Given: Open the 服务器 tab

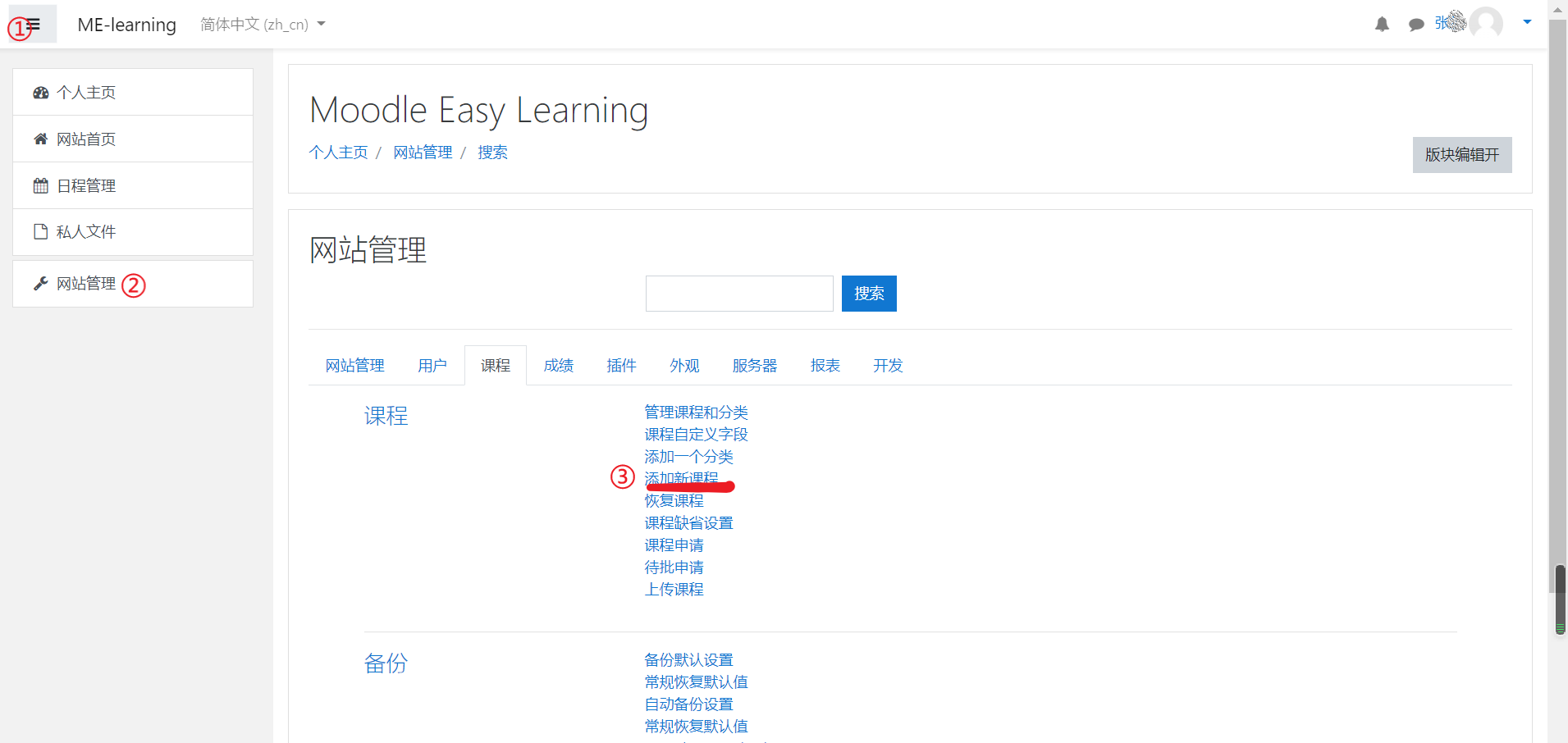Looking at the screenshot, I should click(754, 365).
